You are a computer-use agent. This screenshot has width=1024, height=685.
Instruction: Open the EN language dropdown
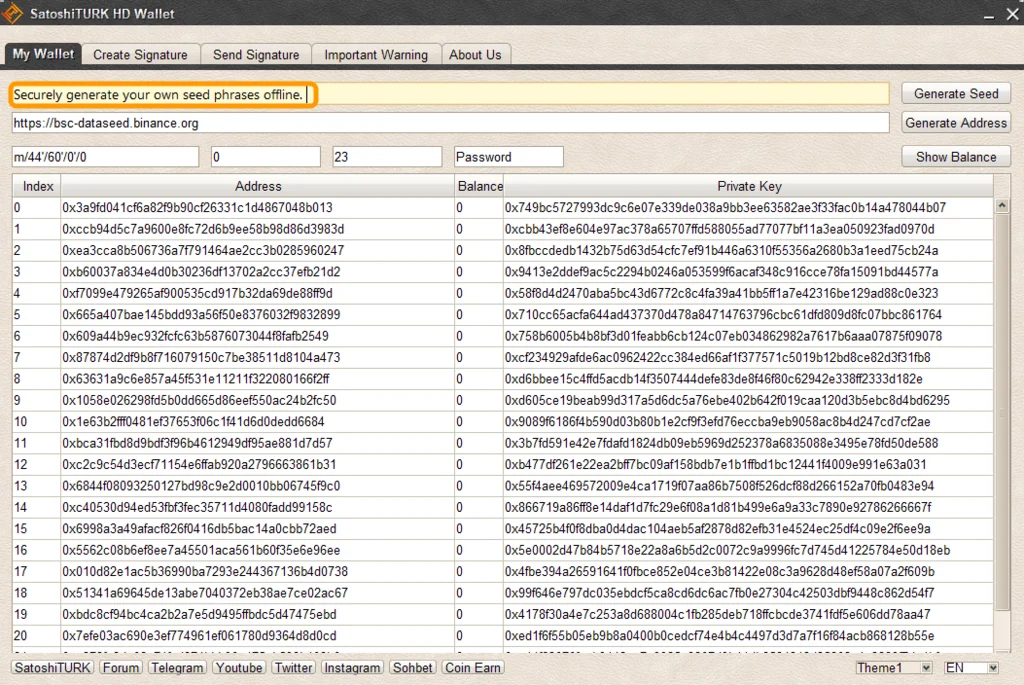[x=971, y=667]
